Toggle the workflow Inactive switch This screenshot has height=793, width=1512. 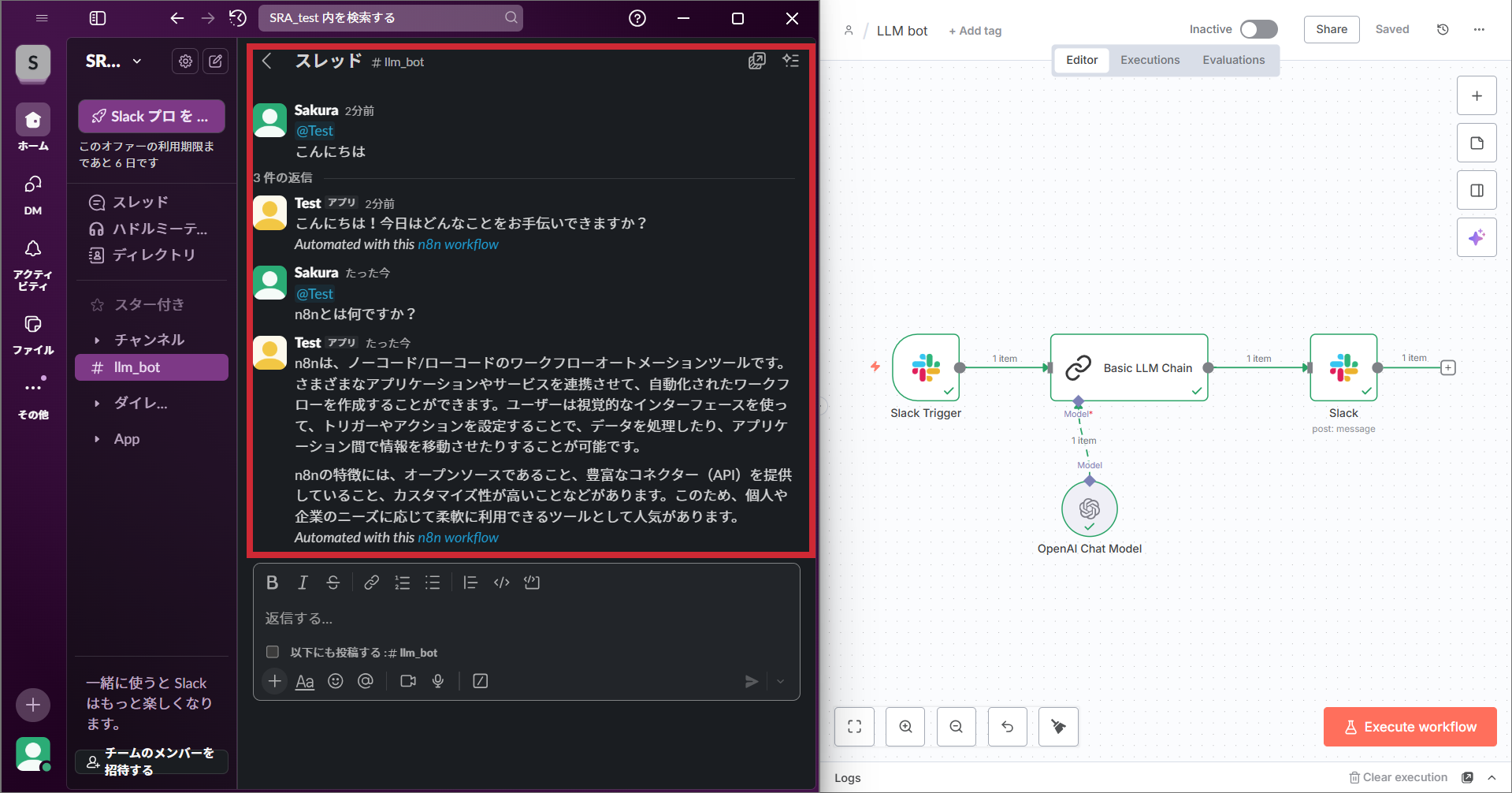coord(1258,29)
